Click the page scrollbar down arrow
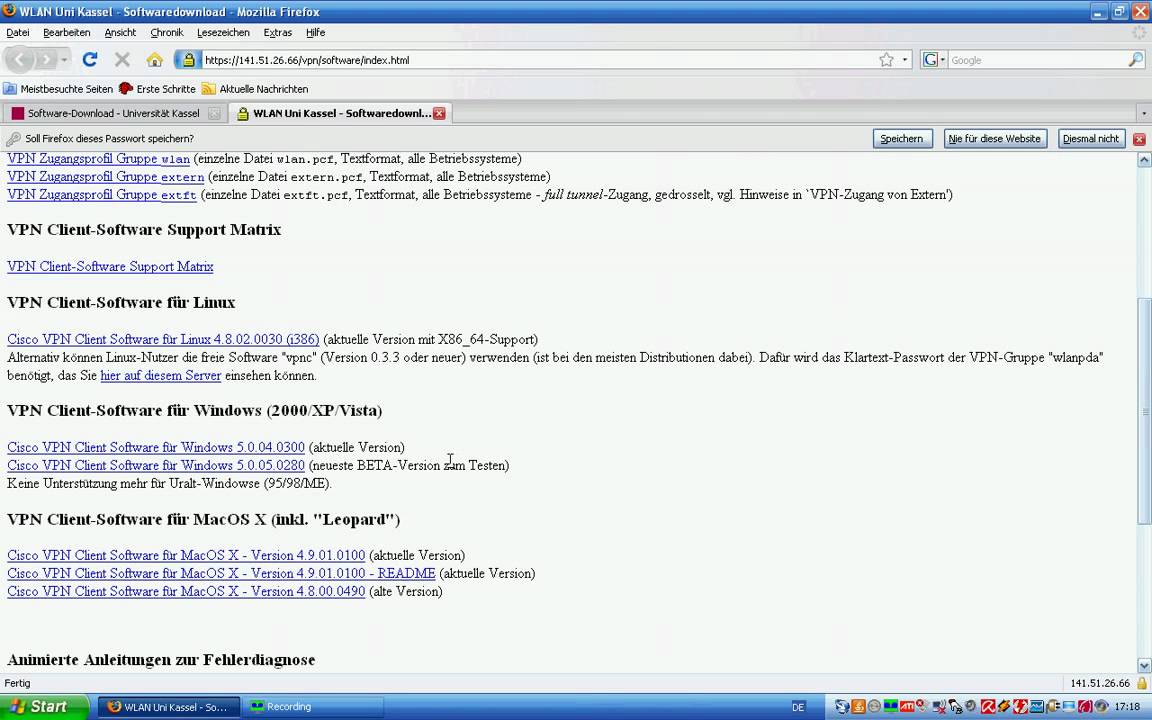This screenshot has width=1152, height=720. click(1145, 666)
